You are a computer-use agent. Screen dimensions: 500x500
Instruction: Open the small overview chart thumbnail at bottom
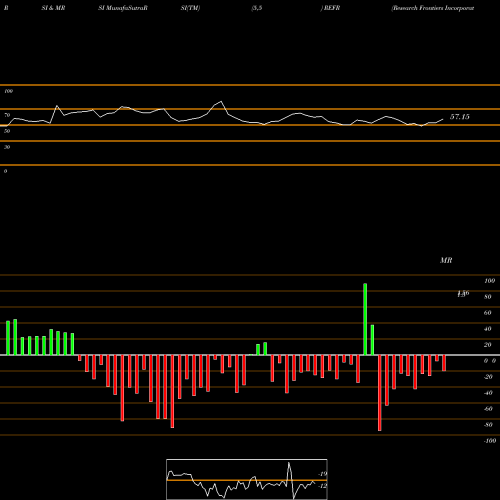click(247, 479)
